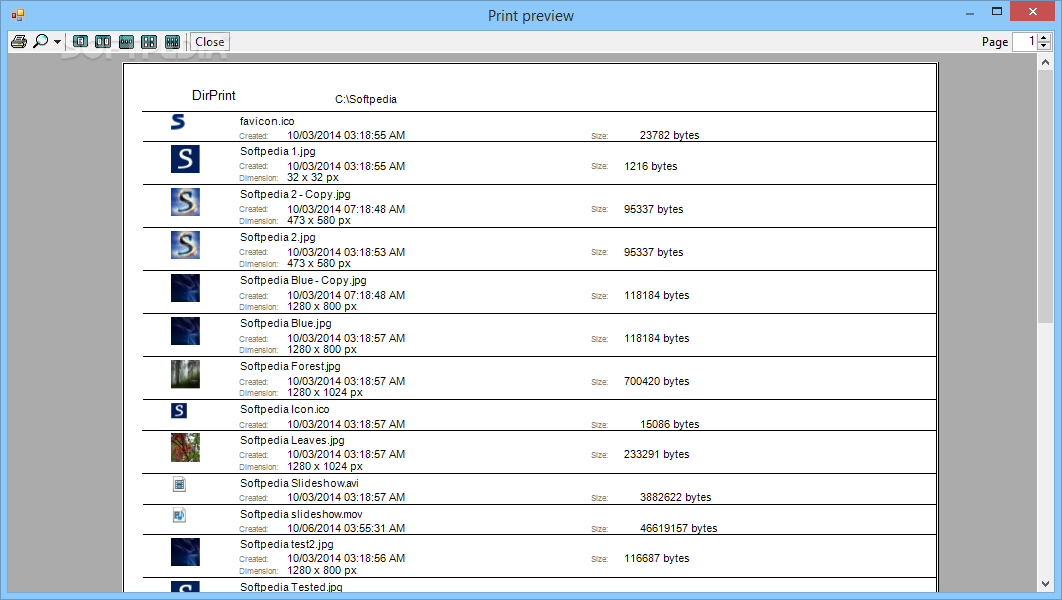Click the Softpedia Slideshow.avi file name
Viewport: 1062px width, 600px height.
(x=299, y=483)
